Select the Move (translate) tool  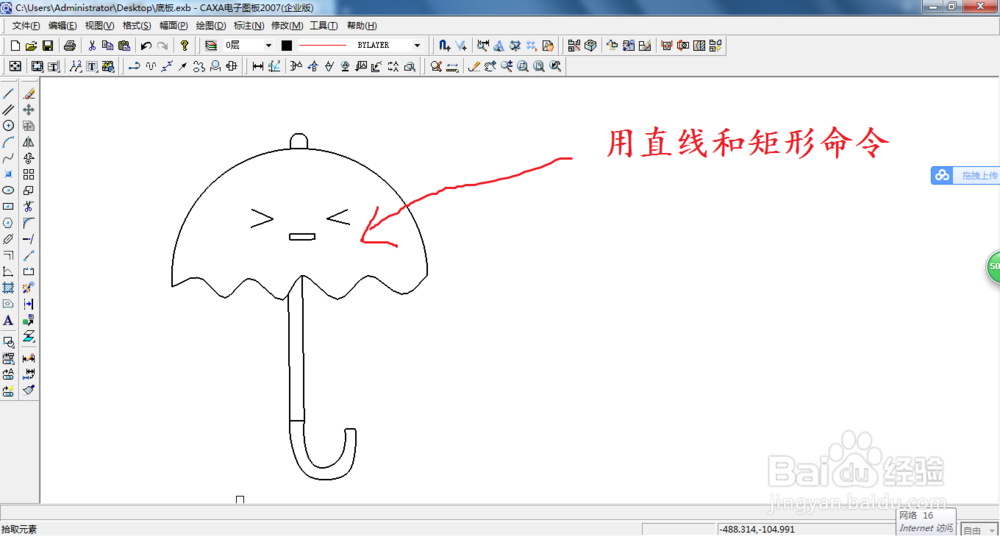click(29, 110)
